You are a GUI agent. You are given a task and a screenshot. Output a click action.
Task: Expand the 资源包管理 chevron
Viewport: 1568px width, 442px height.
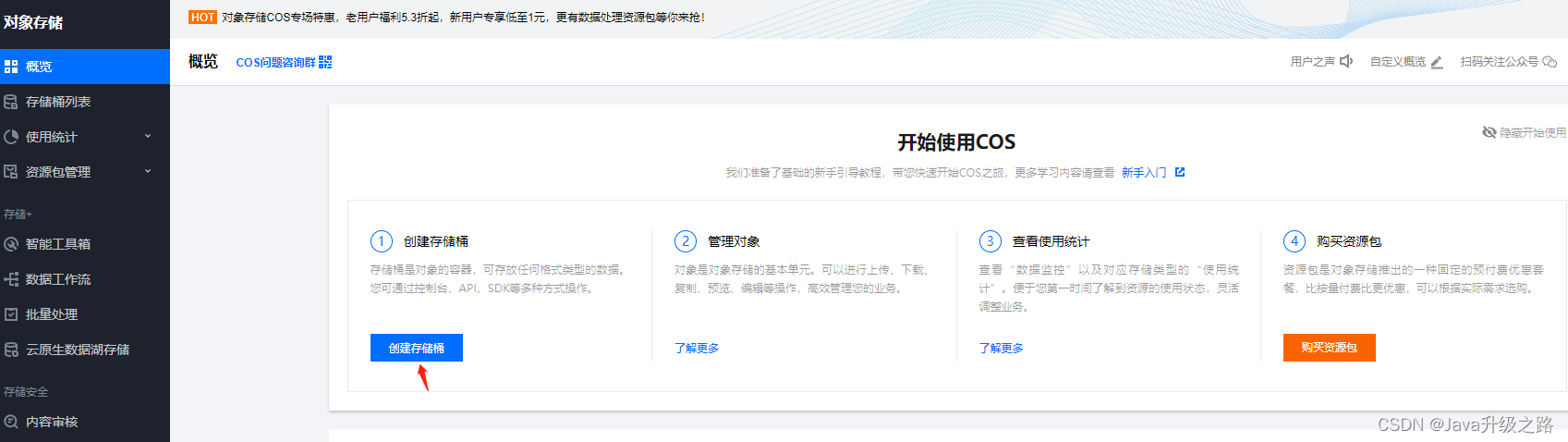[x=148, y=171]
